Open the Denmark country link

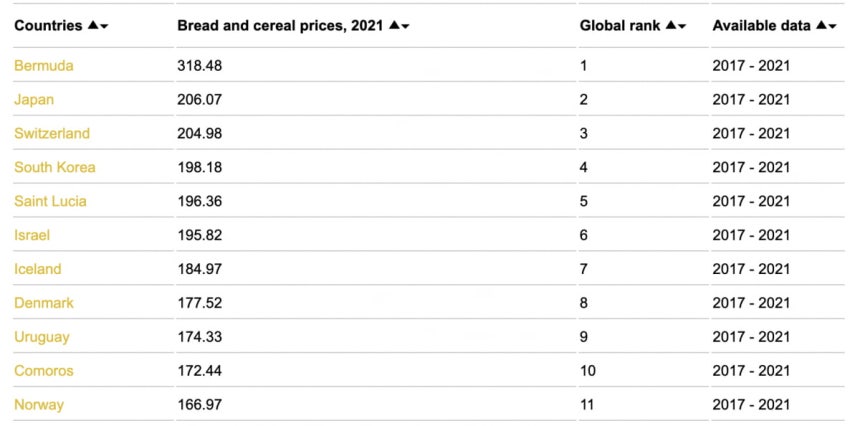pyautogui.click(x=44, y=303)
